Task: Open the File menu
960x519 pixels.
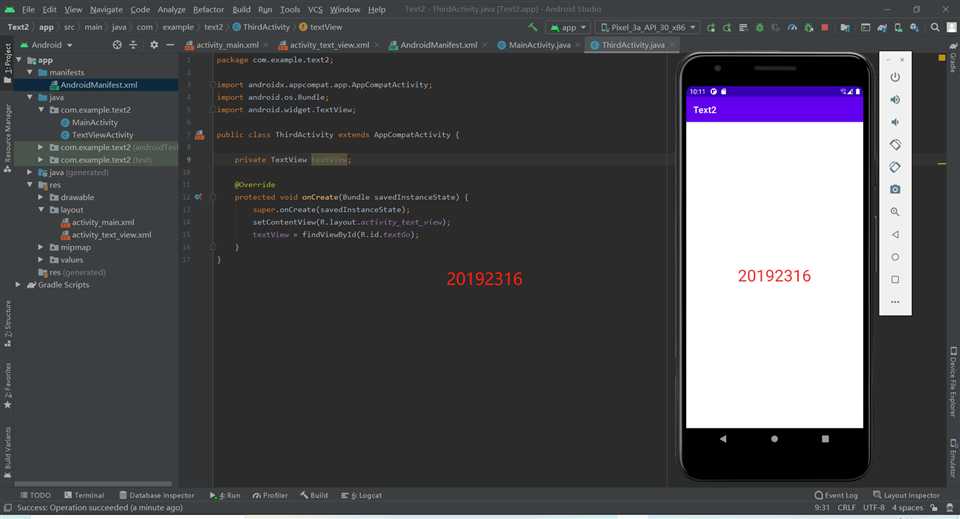Action: 28,9
